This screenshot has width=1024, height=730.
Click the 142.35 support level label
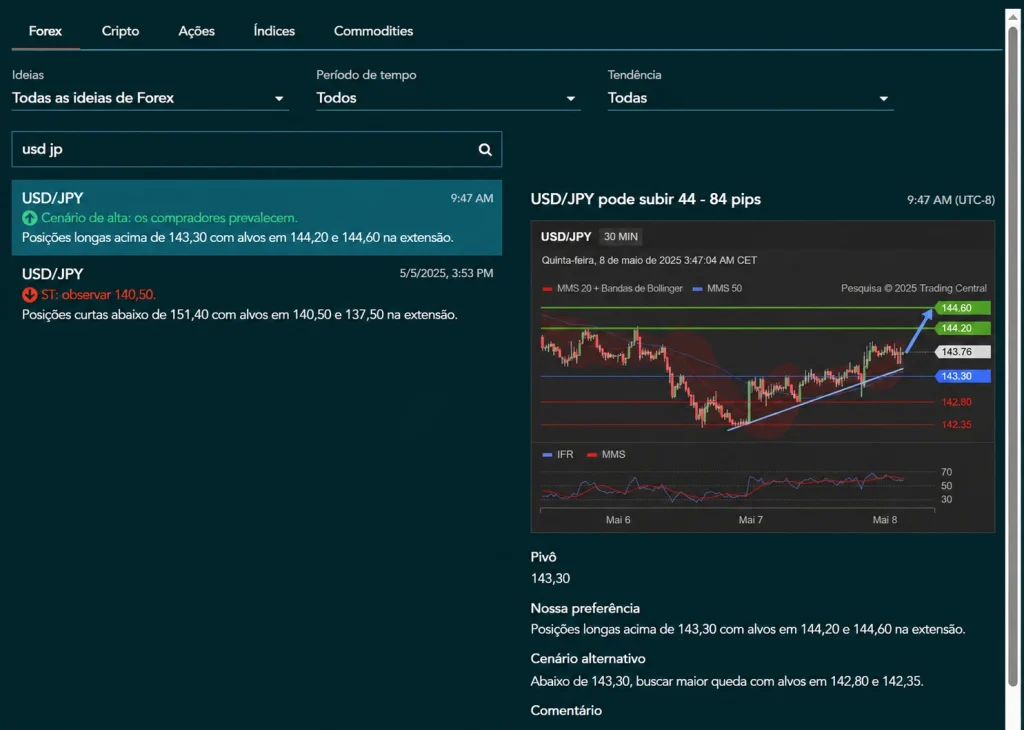pyautogui.click(x=956, y=425)
